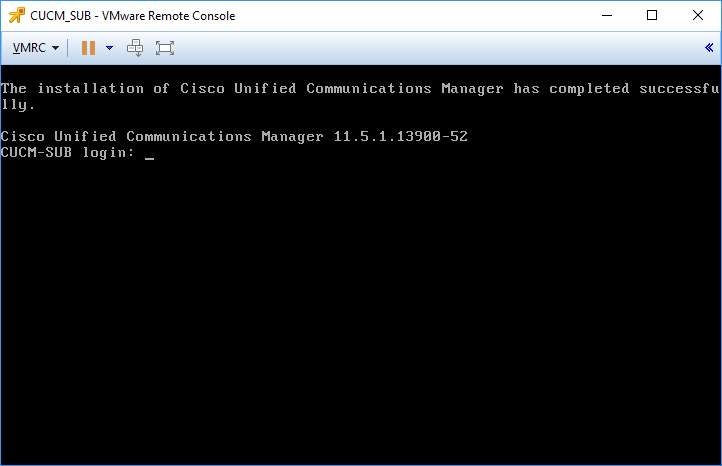This screenshot has width=722, height=466.
Task: Click the VMware Remote Console title bar icon
Action: [x=17, y=15]
